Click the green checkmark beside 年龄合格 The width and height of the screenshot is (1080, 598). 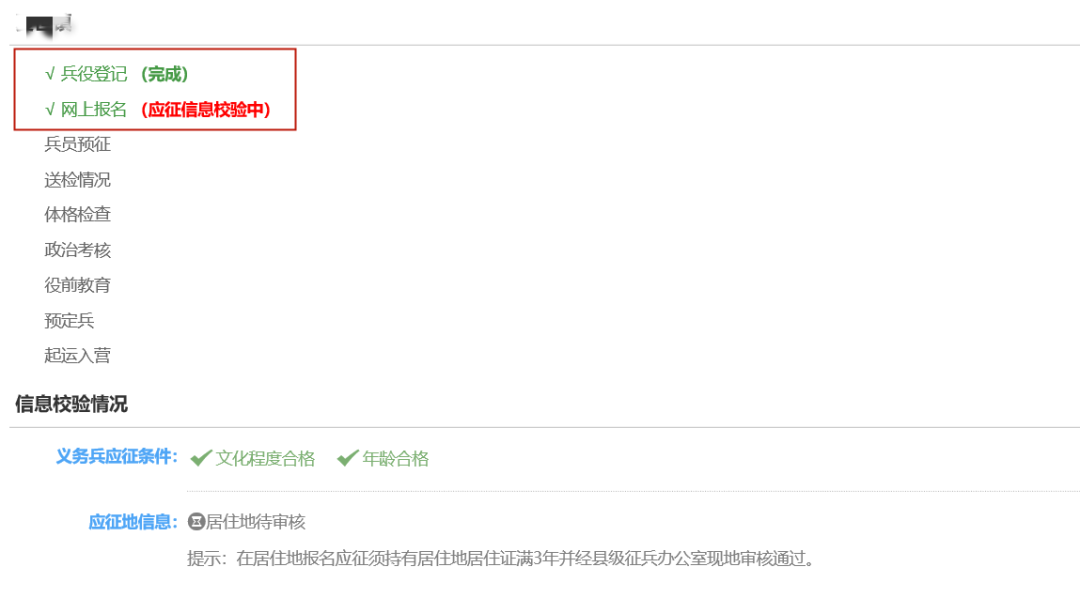[x=348, y=458]
